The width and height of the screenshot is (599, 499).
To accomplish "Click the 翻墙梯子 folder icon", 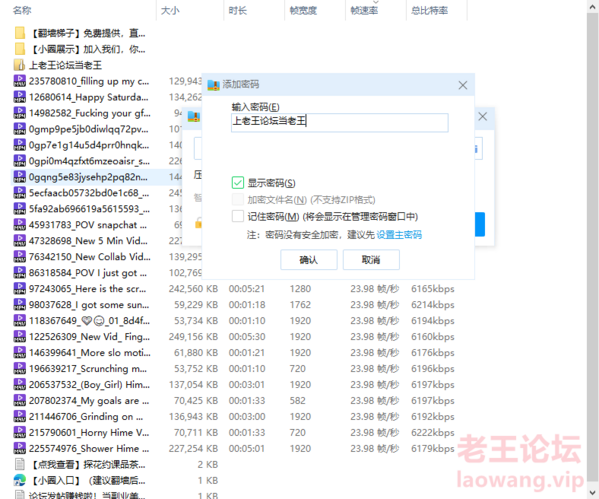I will (20, 33).
